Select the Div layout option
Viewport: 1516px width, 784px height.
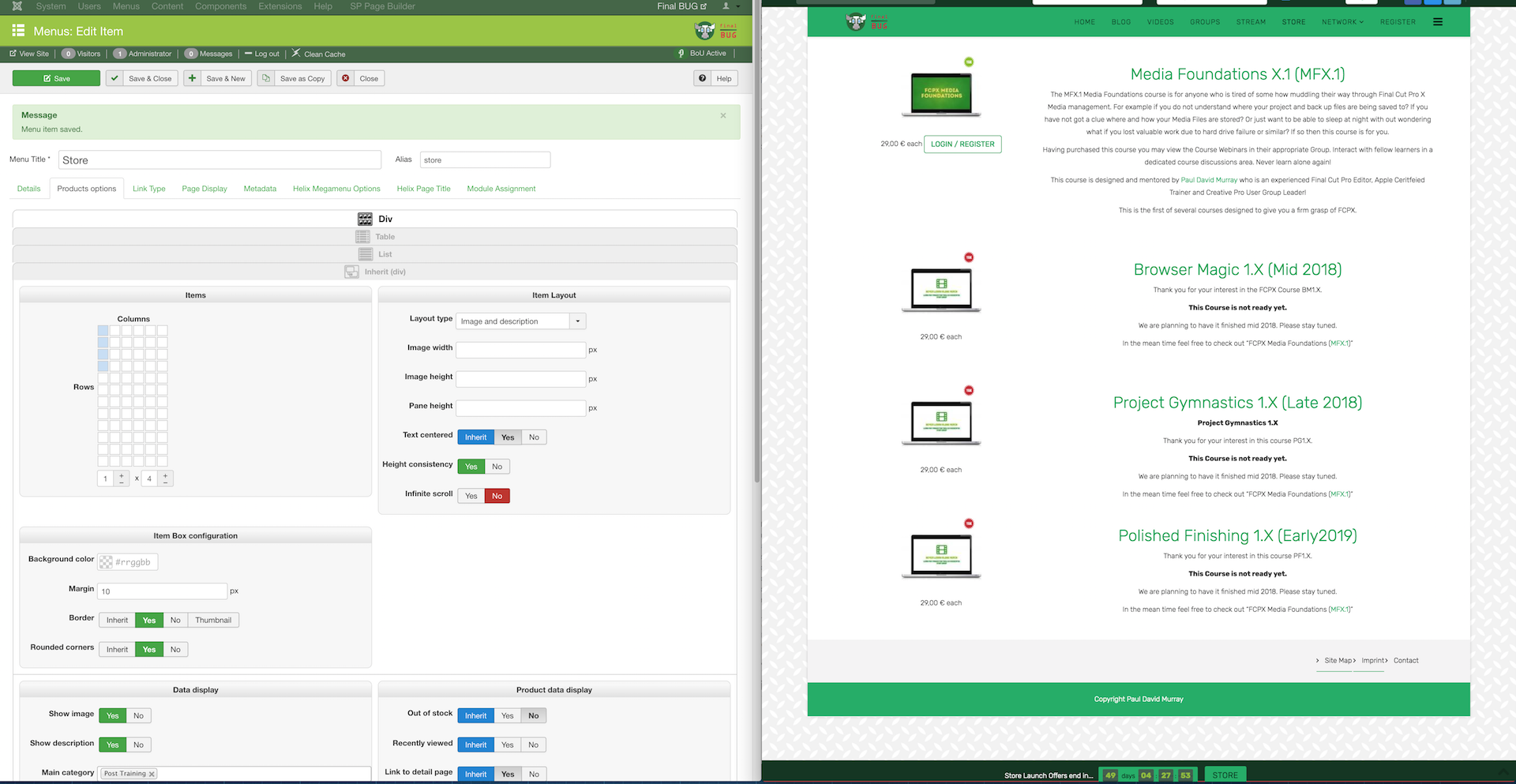coord(375,219)
